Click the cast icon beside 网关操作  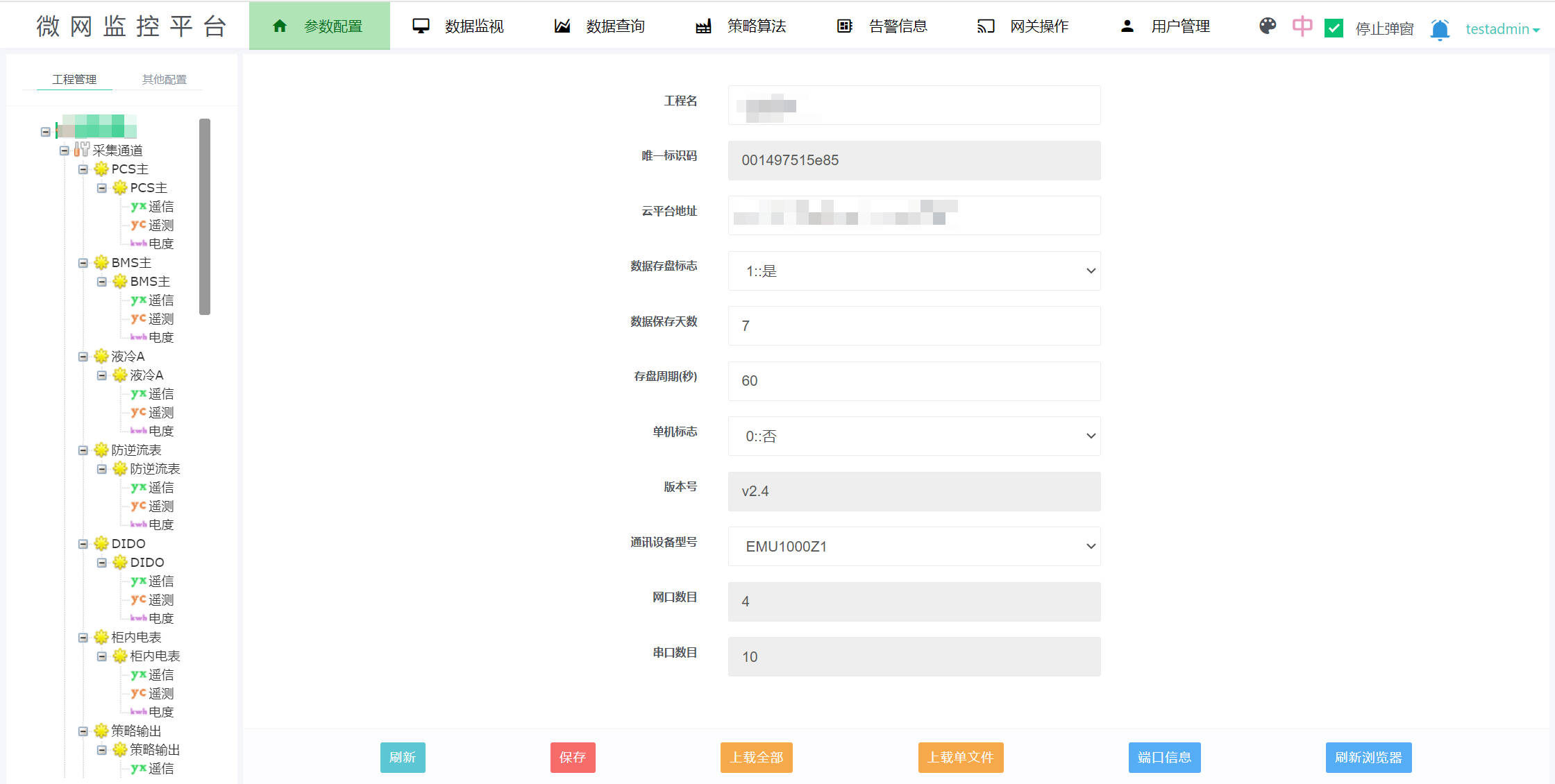(x=986, y=26)
